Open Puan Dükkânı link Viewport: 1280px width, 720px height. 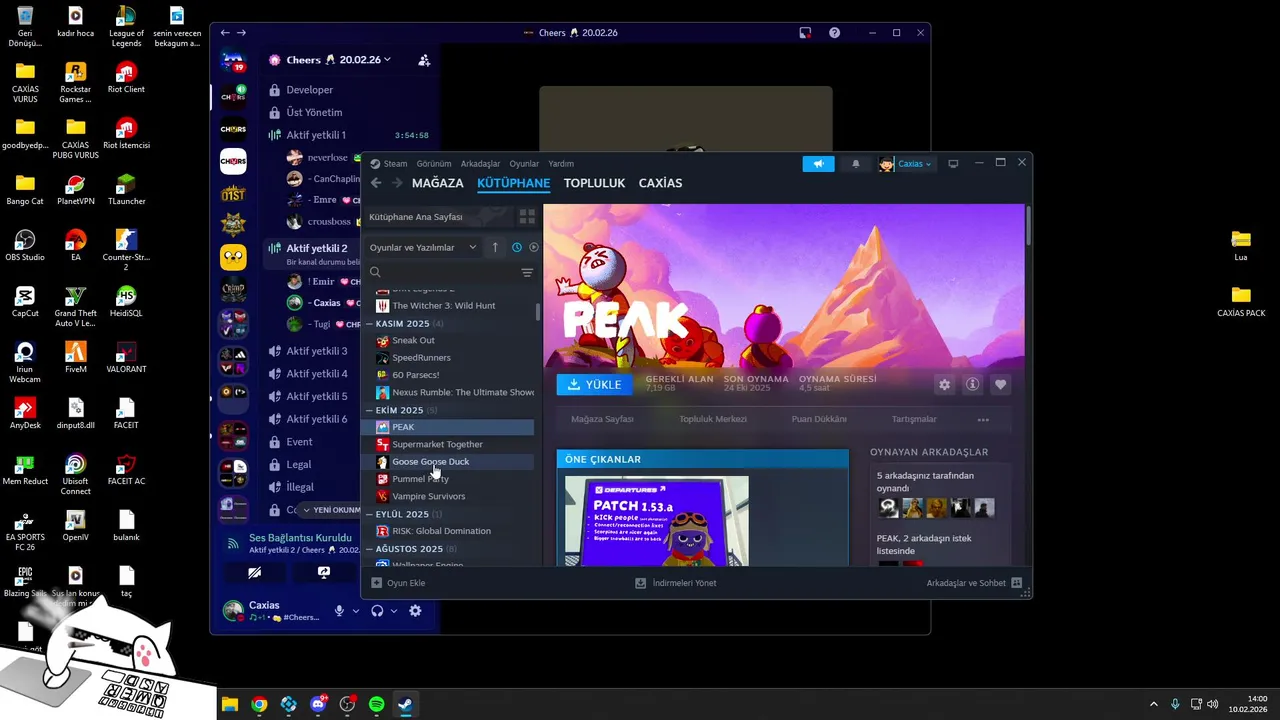pyautogui.click(x=819, y=419)
